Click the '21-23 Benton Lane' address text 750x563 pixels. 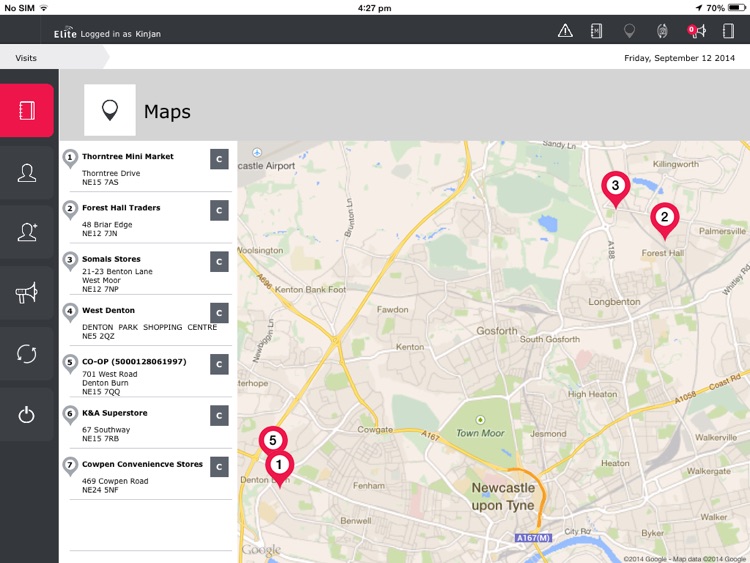[117, 271]
